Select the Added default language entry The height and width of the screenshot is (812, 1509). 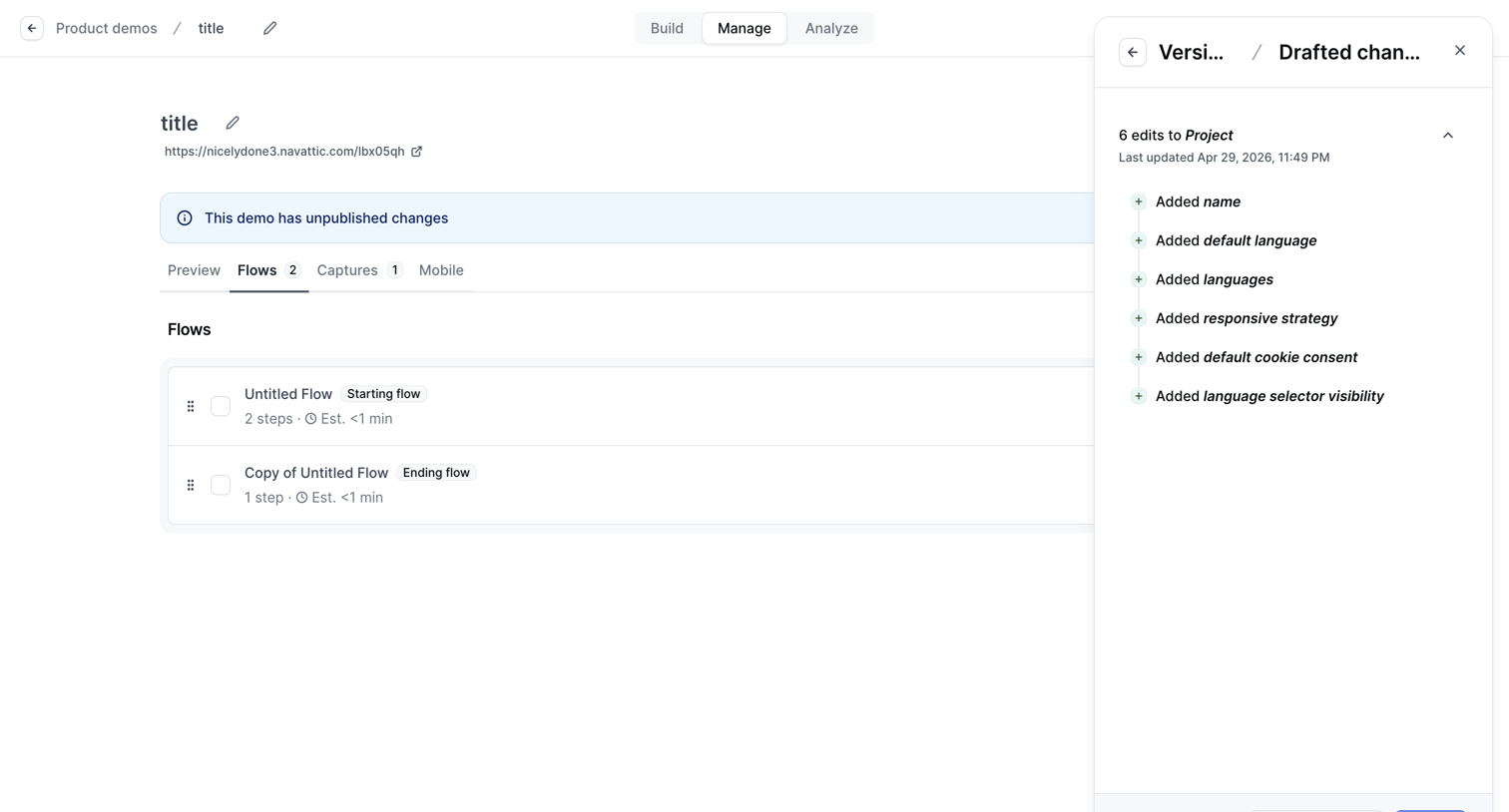[1236, 240]
